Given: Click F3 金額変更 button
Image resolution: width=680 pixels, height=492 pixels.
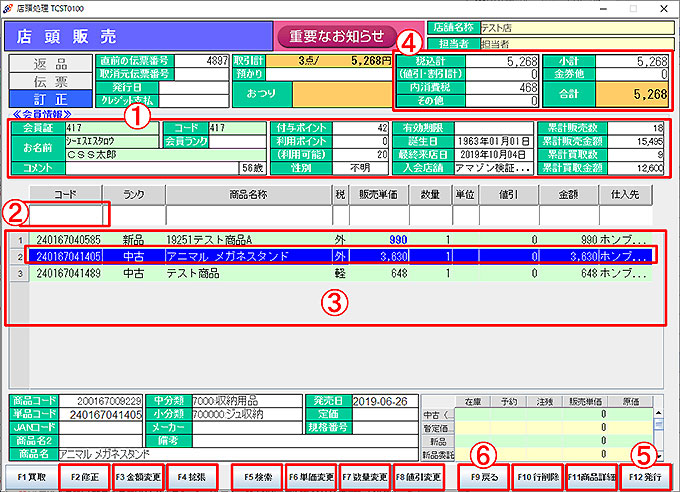Looking at the screenshot, I should point(139,478).
